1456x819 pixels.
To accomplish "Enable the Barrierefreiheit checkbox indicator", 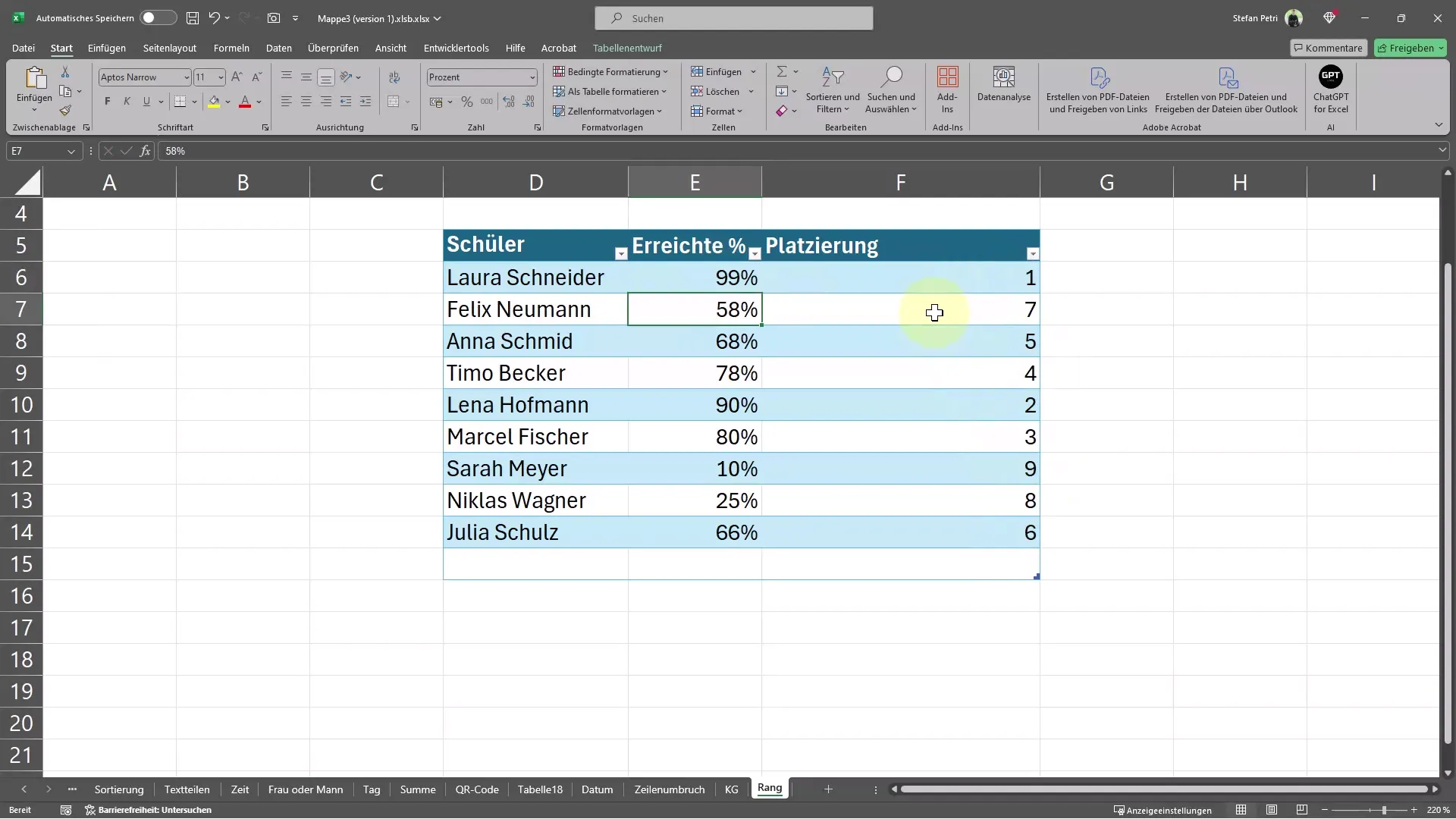I will pyautogui.click(x=88, y=810).
